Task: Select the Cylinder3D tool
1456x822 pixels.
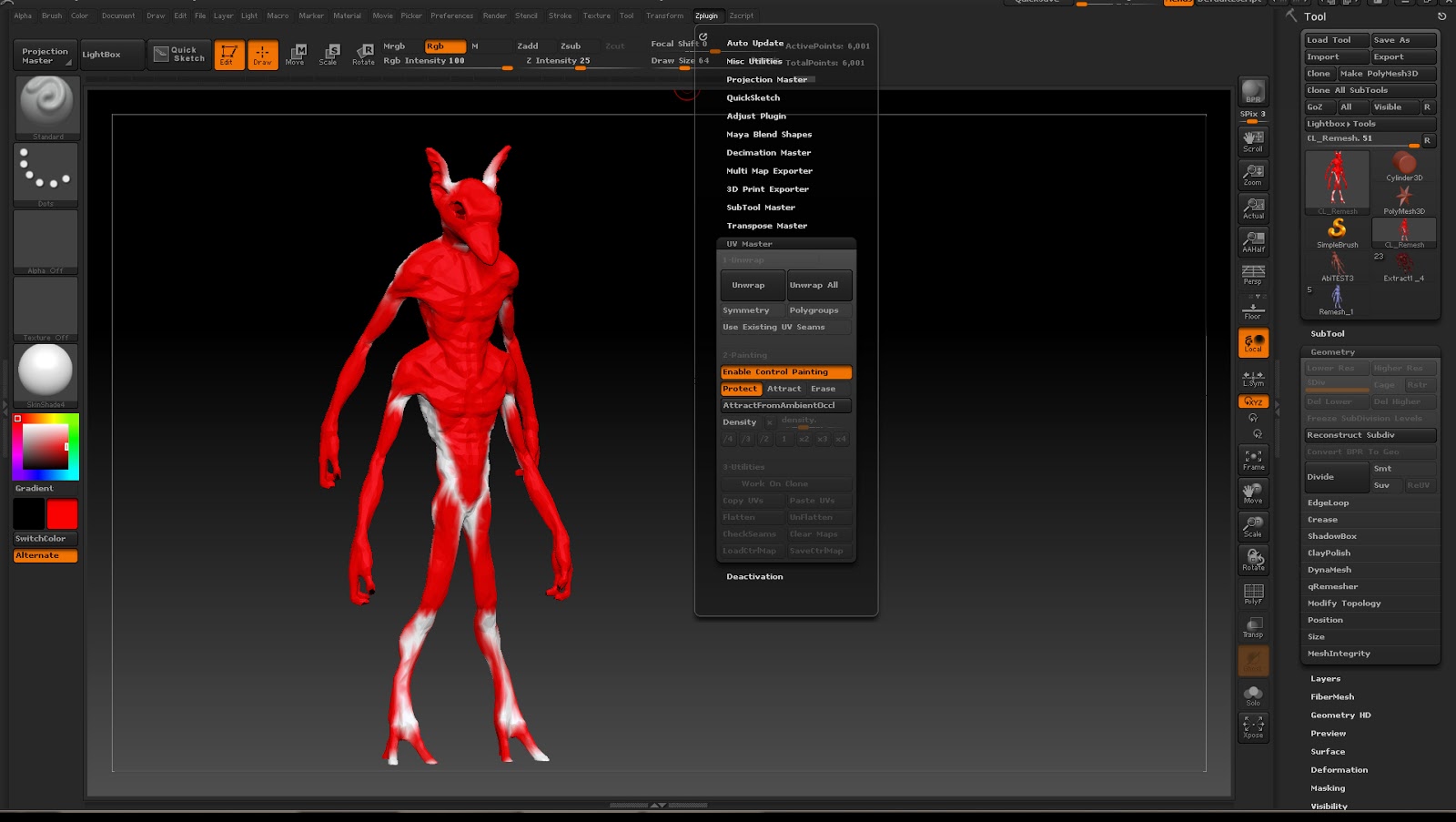Action: pyautogui.click(x=1404, y=167)
